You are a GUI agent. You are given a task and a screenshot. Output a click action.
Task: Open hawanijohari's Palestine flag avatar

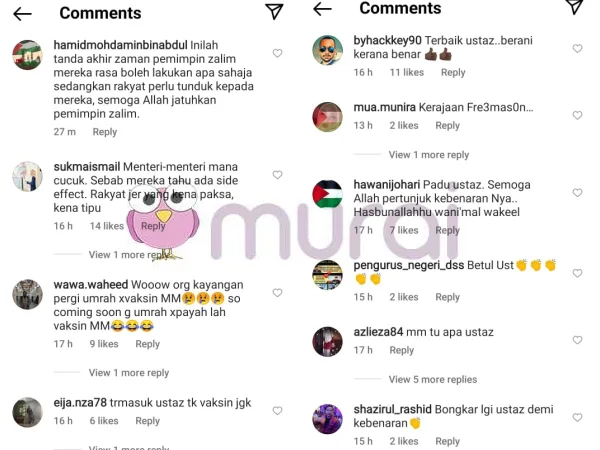coord(328,194)
